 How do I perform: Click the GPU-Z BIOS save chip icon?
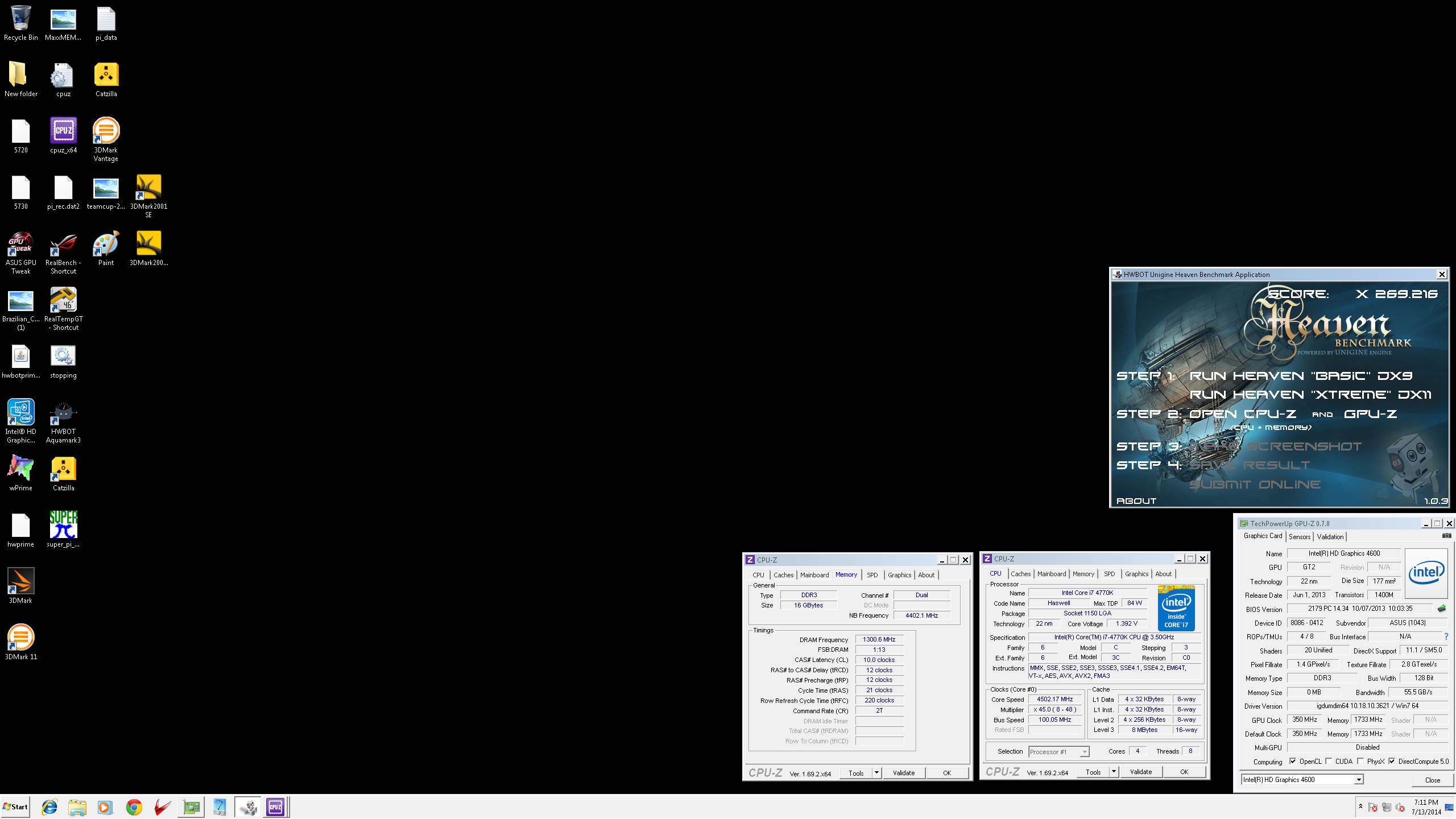1442,609
